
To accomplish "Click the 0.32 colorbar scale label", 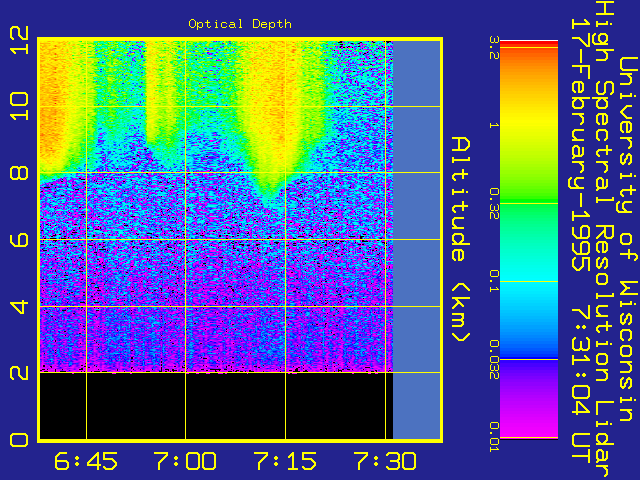I will tap(494, 204).
